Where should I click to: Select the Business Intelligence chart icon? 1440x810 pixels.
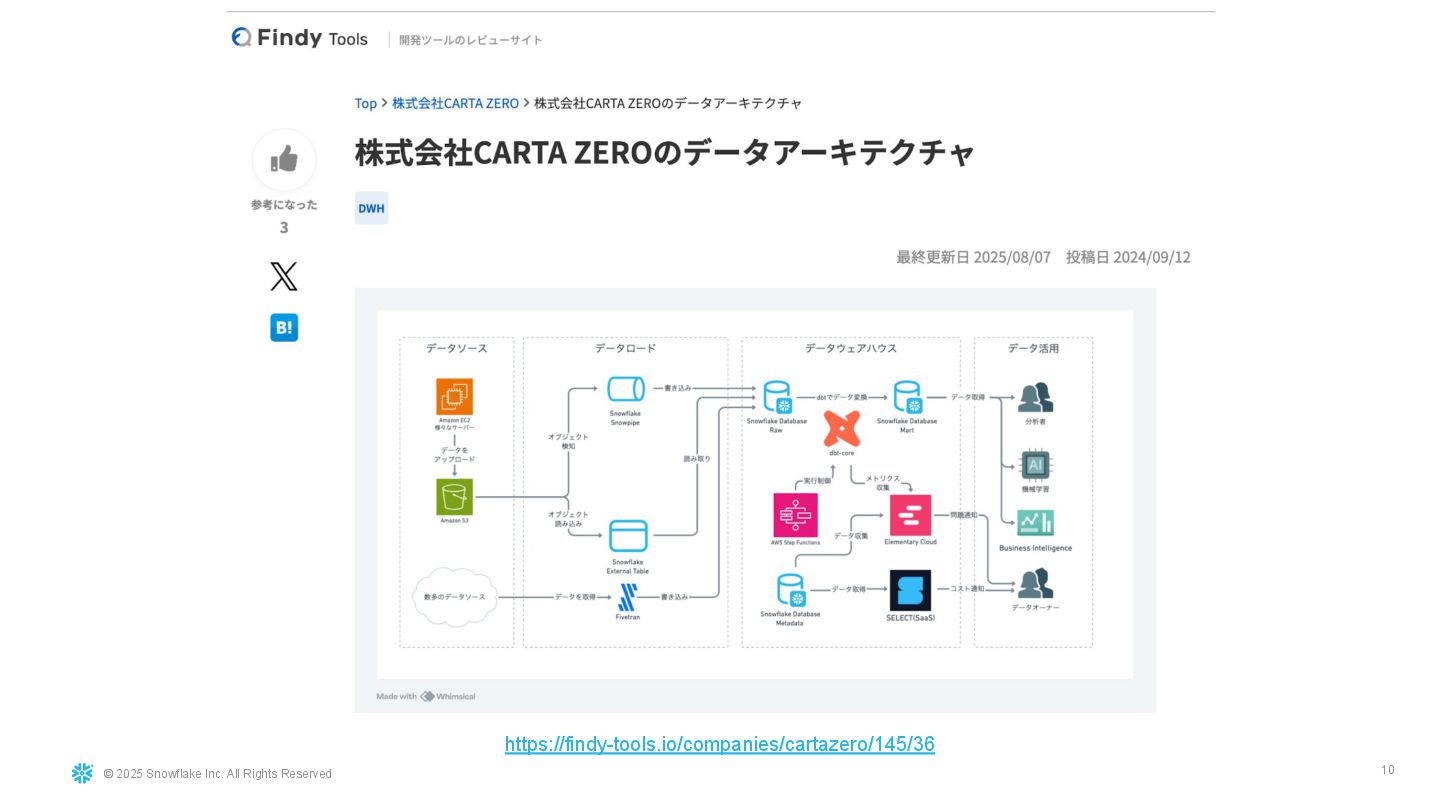(x=1035, y=524)
